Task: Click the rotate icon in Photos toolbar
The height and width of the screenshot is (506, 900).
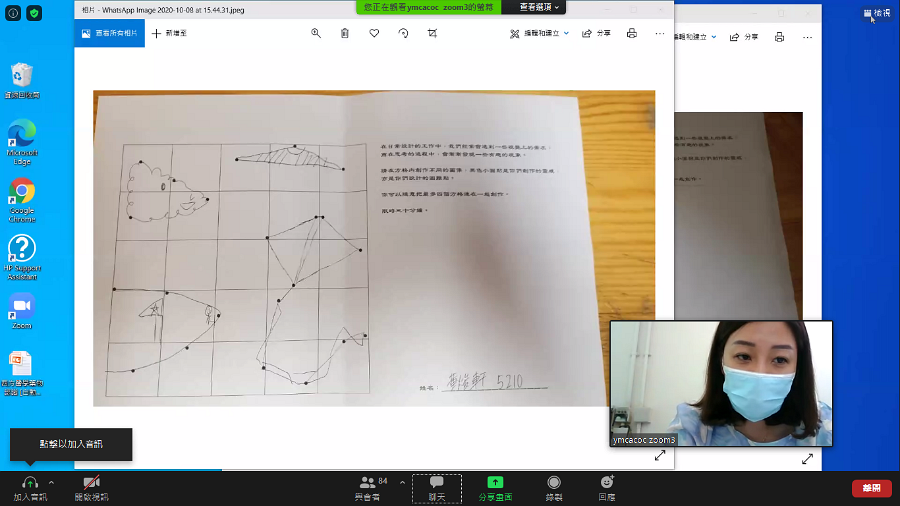Action: 404,33
